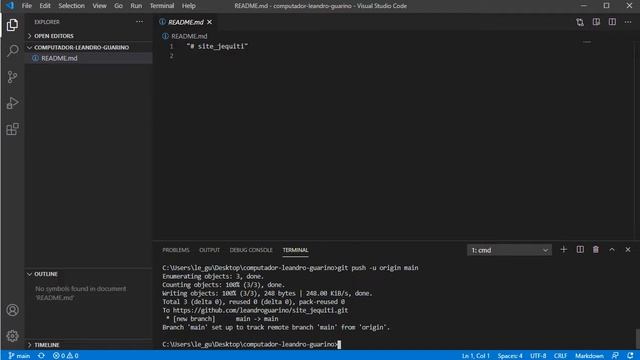The width and height of the screenshot is (640, 360).
Task: Open the Source Control view
Action: click(12, 77)
